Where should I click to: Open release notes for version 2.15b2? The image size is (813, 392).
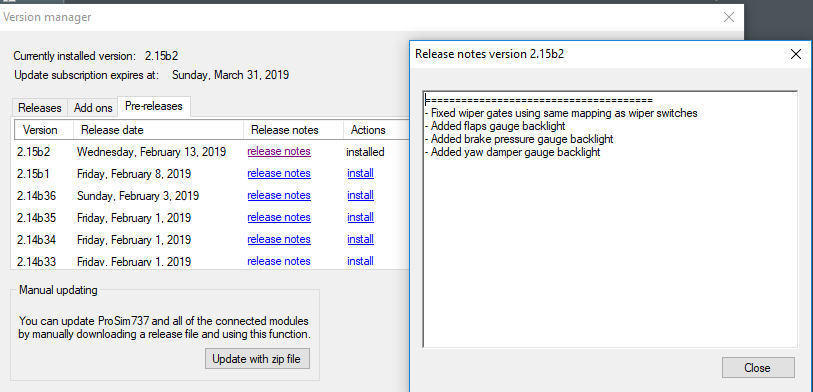[279, 151]
